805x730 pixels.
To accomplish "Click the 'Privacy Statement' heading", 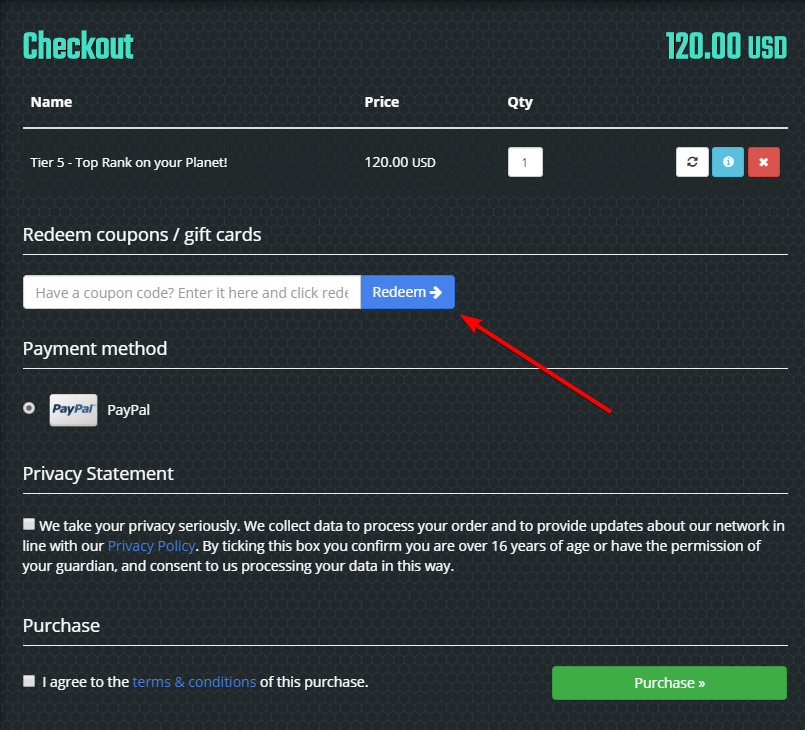I will (99, 474).
